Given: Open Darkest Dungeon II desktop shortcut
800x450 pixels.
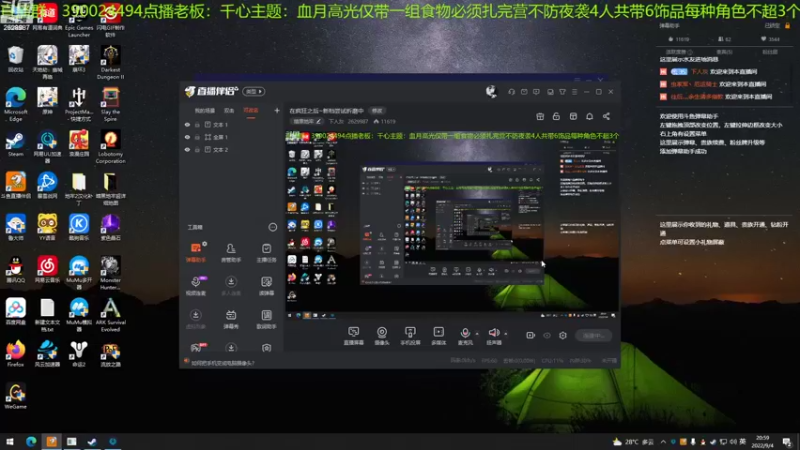Looking at the screenshot, I should coord(110,62).
